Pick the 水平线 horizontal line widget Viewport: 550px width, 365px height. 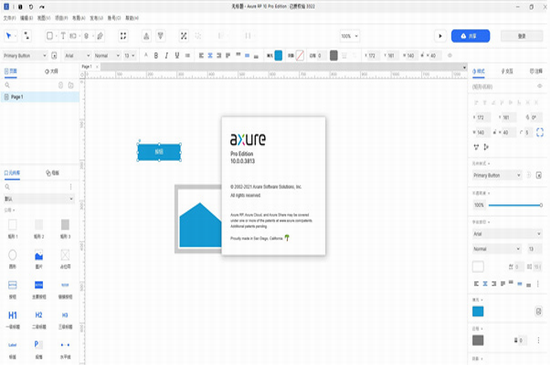pos(65,349)
